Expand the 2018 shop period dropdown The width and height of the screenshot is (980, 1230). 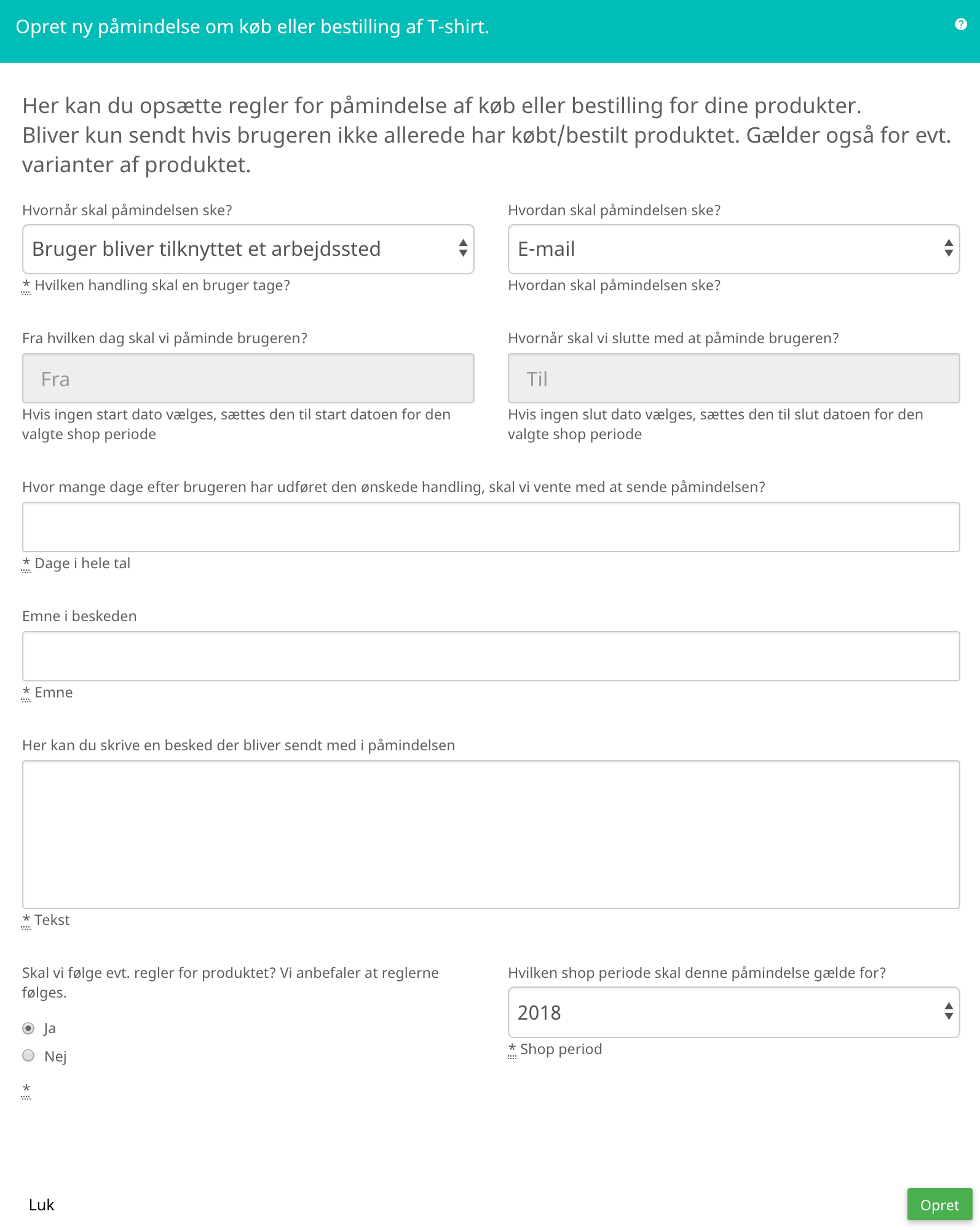pos(733,1012)
